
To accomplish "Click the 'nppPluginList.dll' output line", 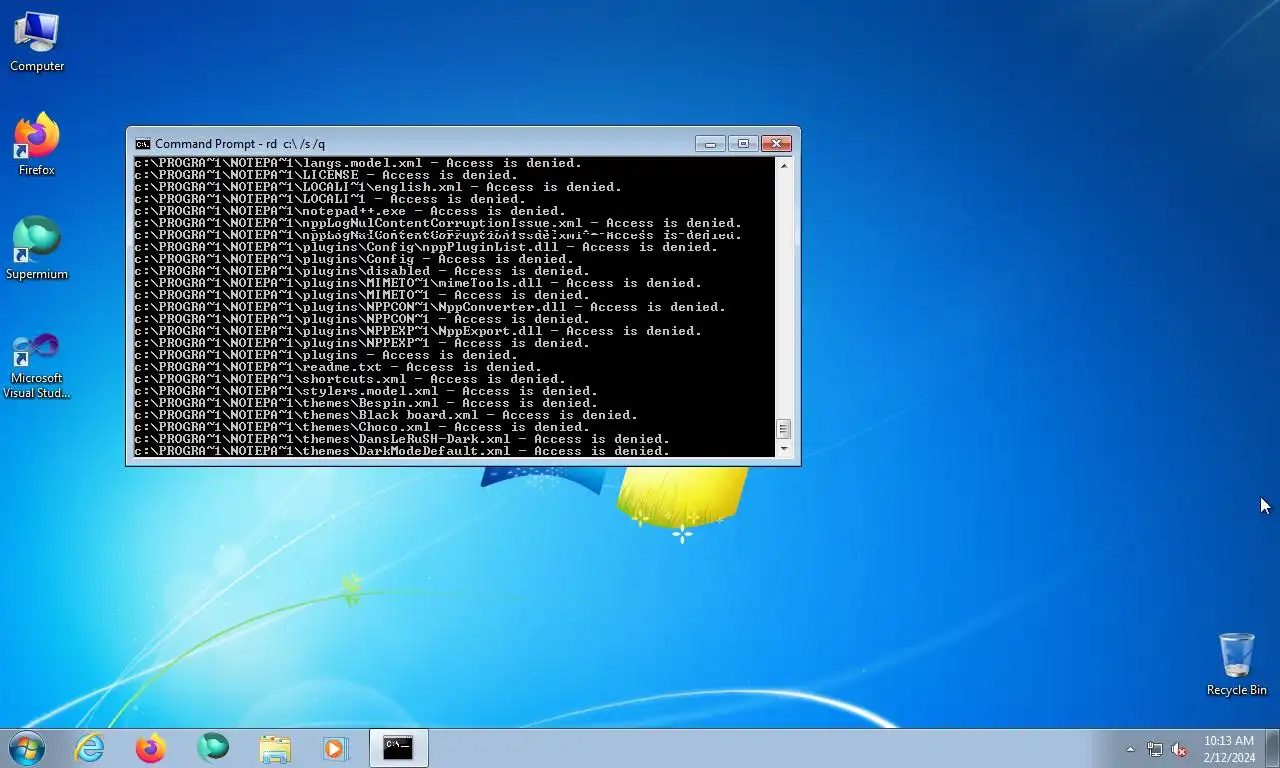I will coord(426,247).
